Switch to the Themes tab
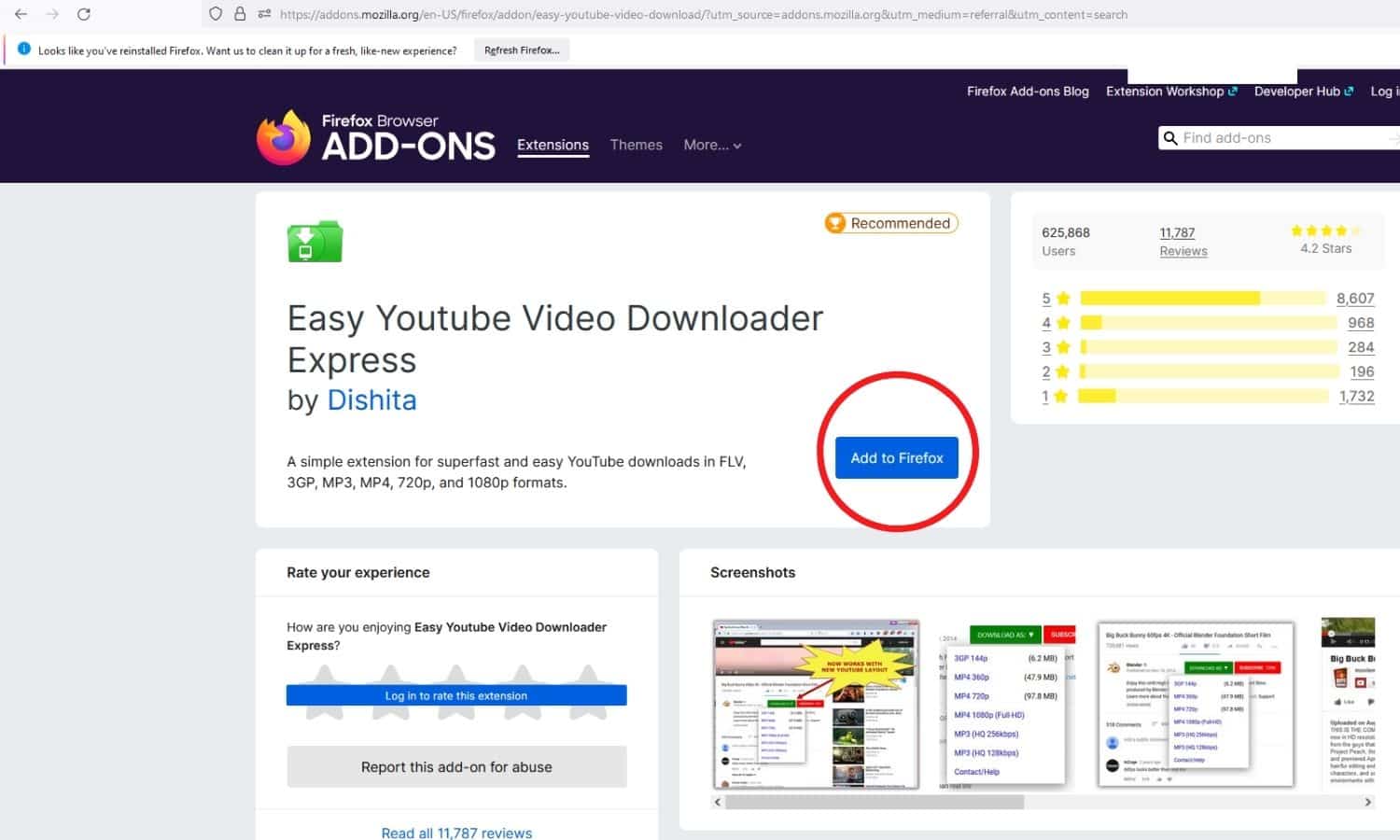The height and width of the screenshot is (840, 1400). tap(637, 145)
